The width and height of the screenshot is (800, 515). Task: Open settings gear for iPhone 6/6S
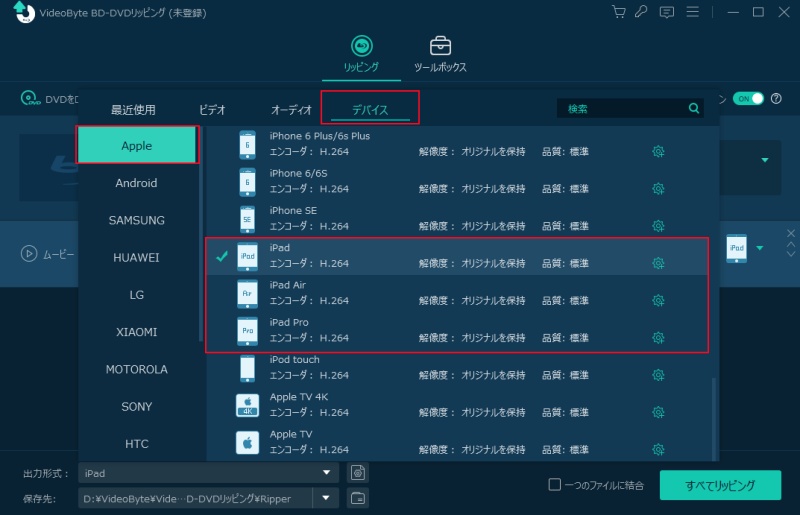coord(658,189)
